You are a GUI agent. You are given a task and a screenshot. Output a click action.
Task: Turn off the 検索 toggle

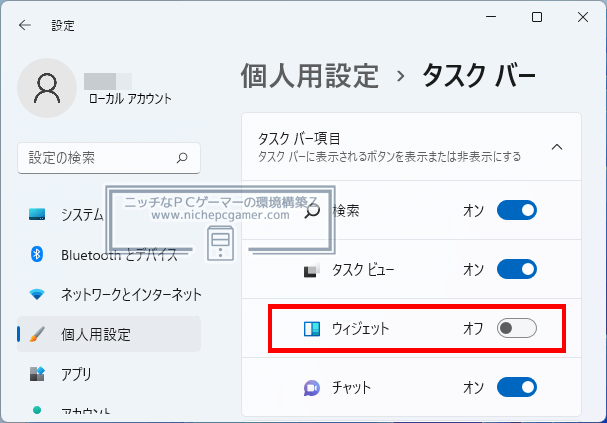click(x=516, y=210)
